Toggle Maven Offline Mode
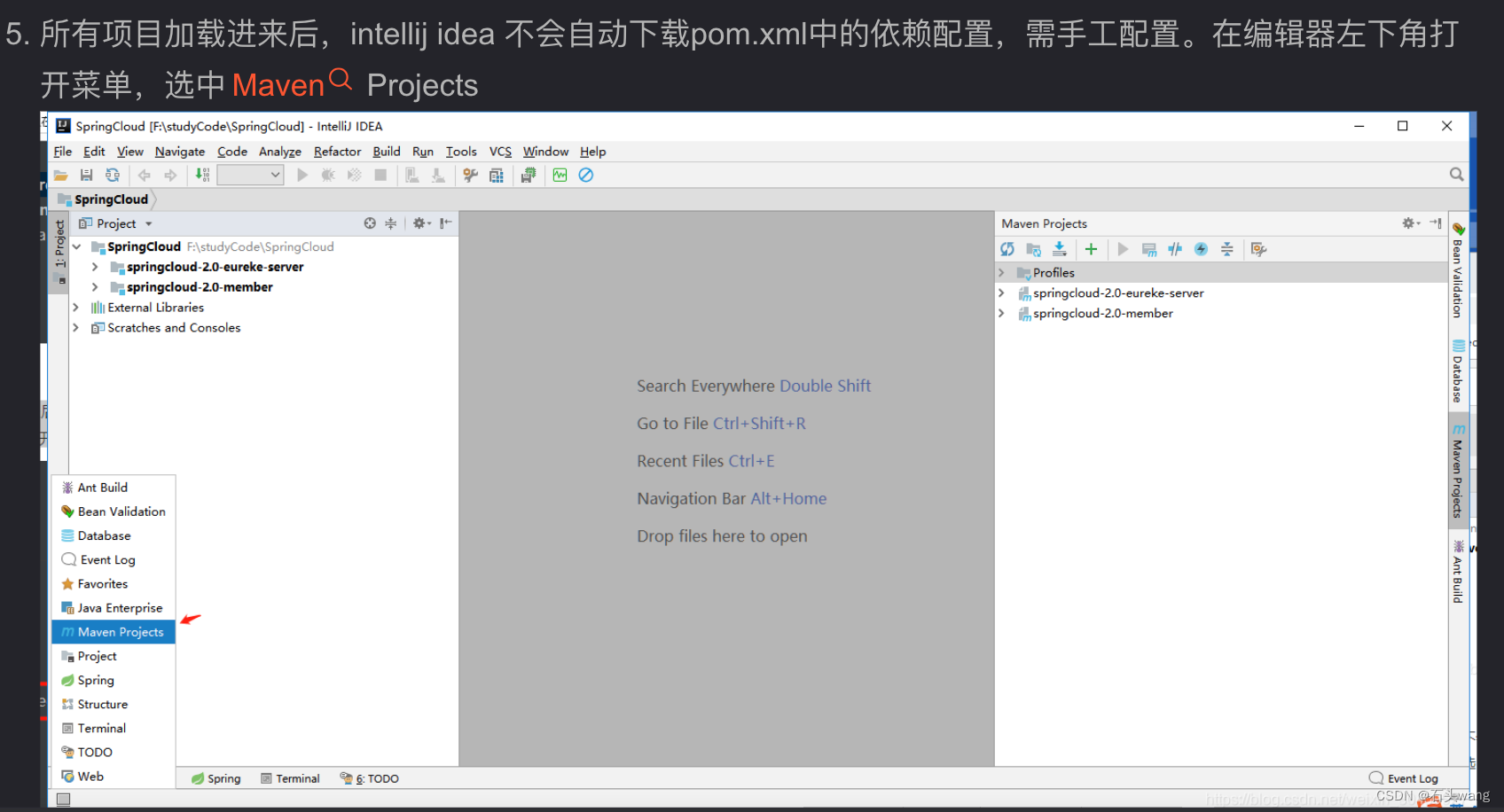Screen dimensions: 1504x812 tap(1175, 249)
